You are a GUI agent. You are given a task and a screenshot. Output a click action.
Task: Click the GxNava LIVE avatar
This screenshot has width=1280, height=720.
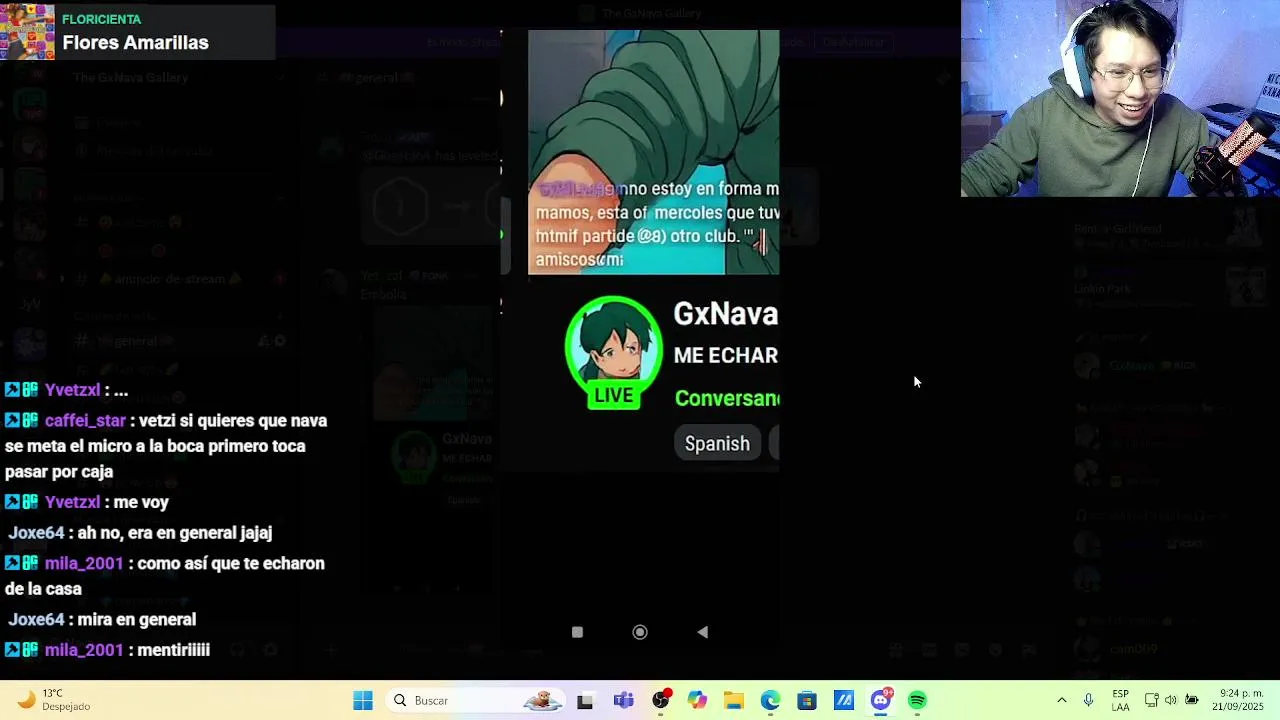tap(614, 352)
